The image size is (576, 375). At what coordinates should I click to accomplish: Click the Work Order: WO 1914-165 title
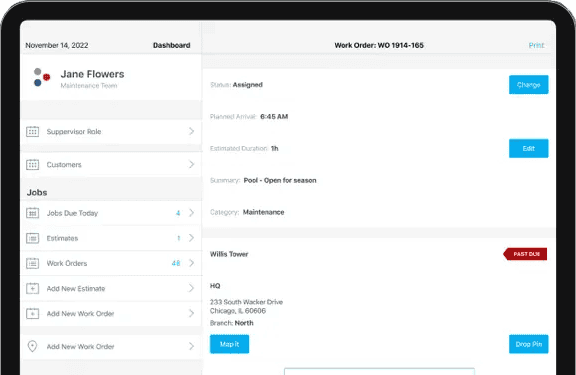click(379, 45)
